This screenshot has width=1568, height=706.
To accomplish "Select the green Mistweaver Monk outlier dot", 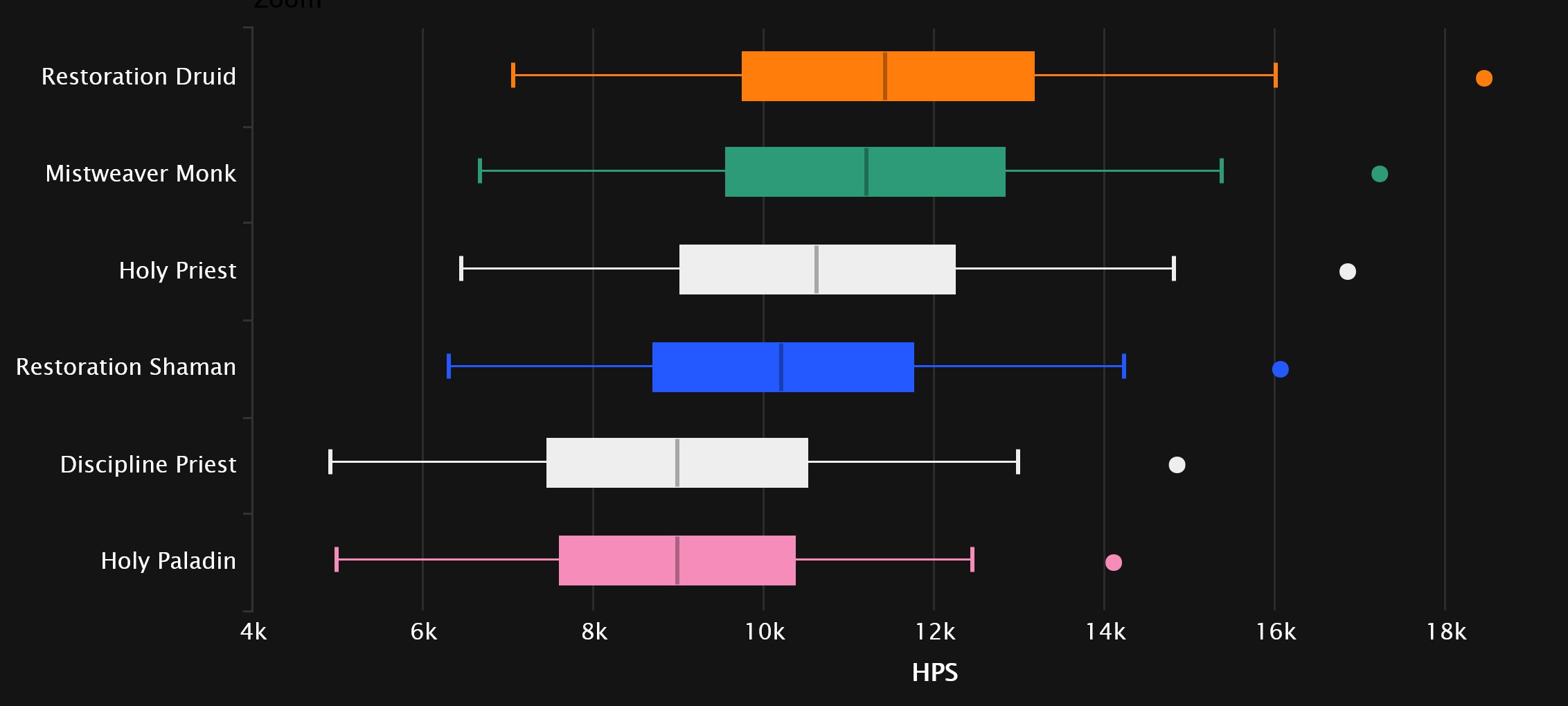I will (1379, 174).
